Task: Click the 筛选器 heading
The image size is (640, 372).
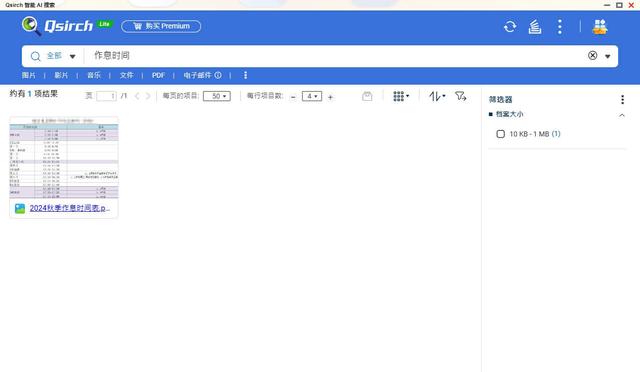Action: tap(500, 99)
